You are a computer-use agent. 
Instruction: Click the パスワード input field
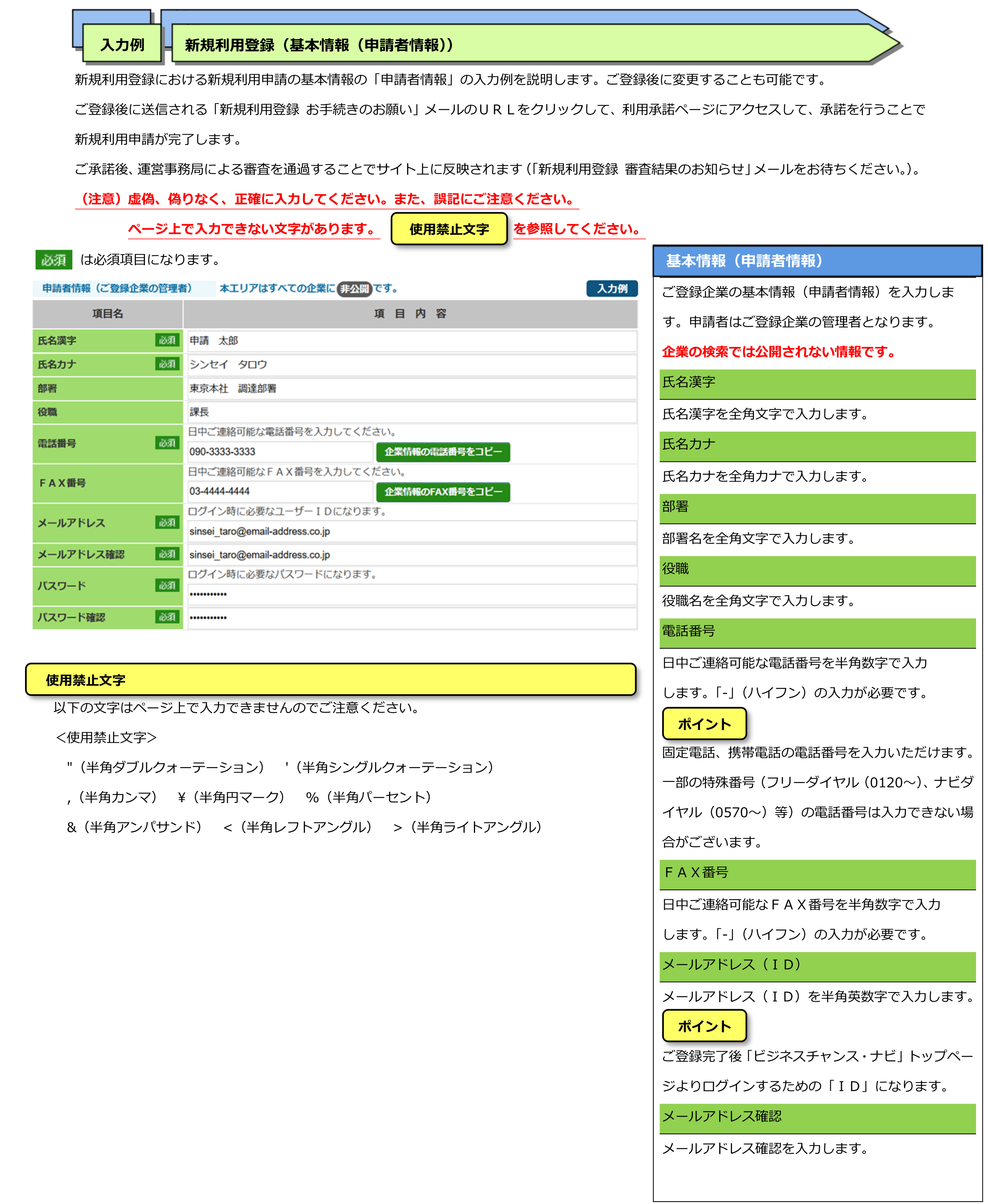click(411, 595)
